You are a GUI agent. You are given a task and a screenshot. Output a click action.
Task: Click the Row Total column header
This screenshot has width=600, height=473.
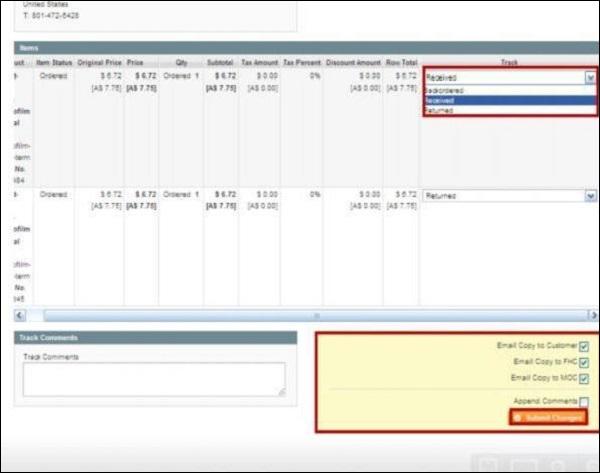[x=401, y=62]
